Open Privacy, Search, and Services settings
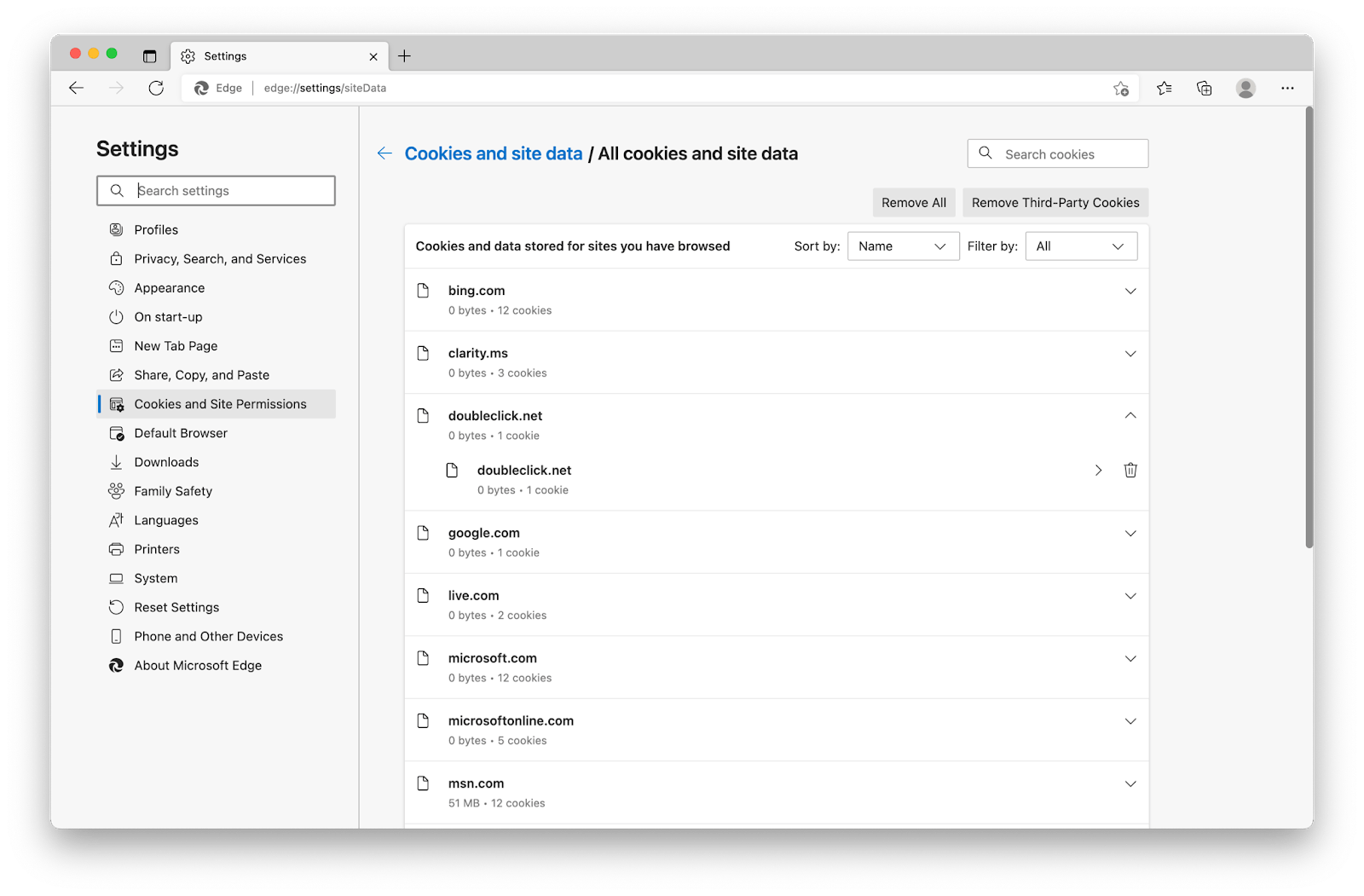 tap(217, 258)
